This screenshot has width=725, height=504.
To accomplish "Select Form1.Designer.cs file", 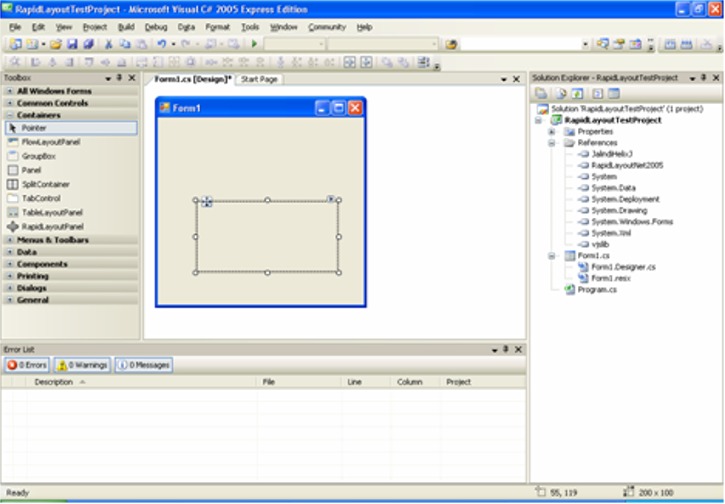I will click(623, 267).
